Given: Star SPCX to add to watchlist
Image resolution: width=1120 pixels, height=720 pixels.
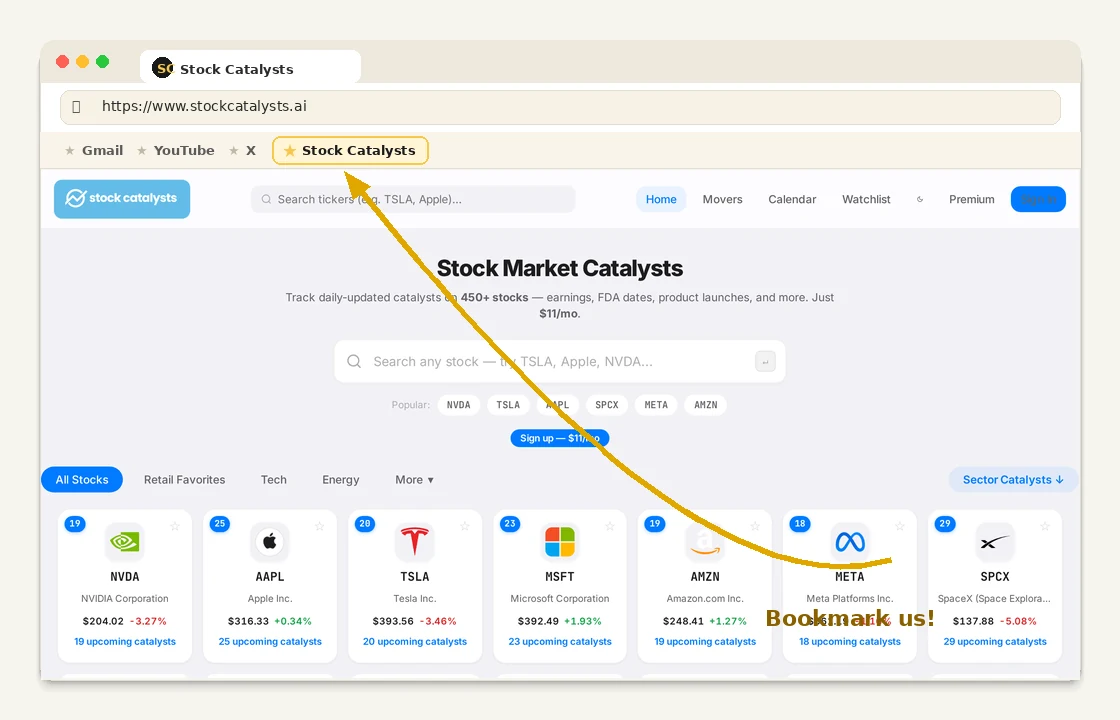Looking at the screenshot, I should coord(1045,526).
